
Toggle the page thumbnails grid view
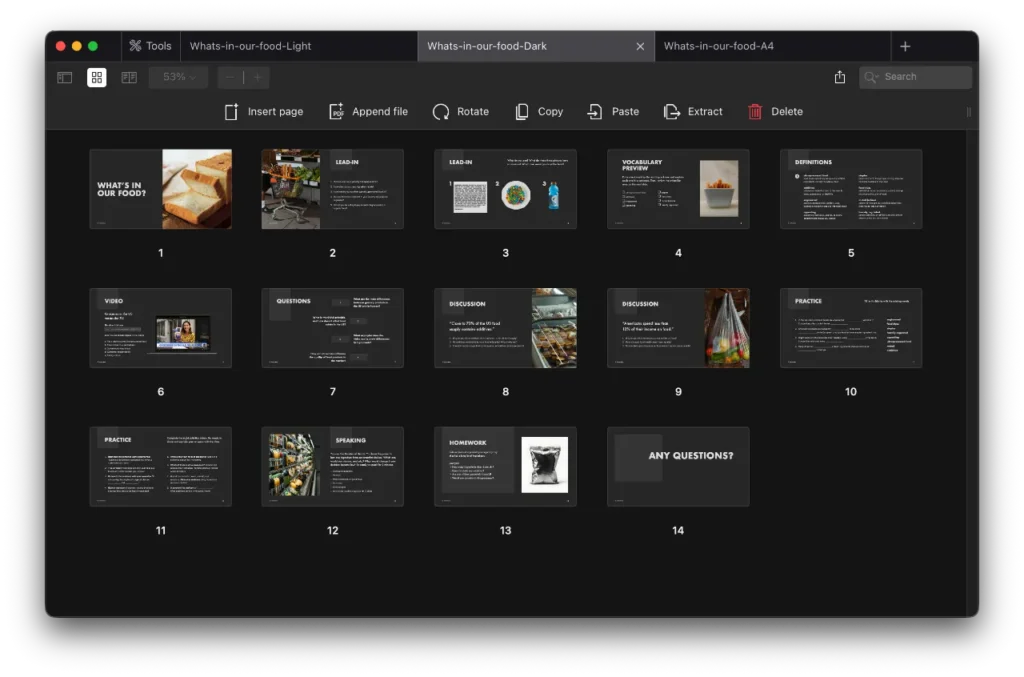coord(97,77)
